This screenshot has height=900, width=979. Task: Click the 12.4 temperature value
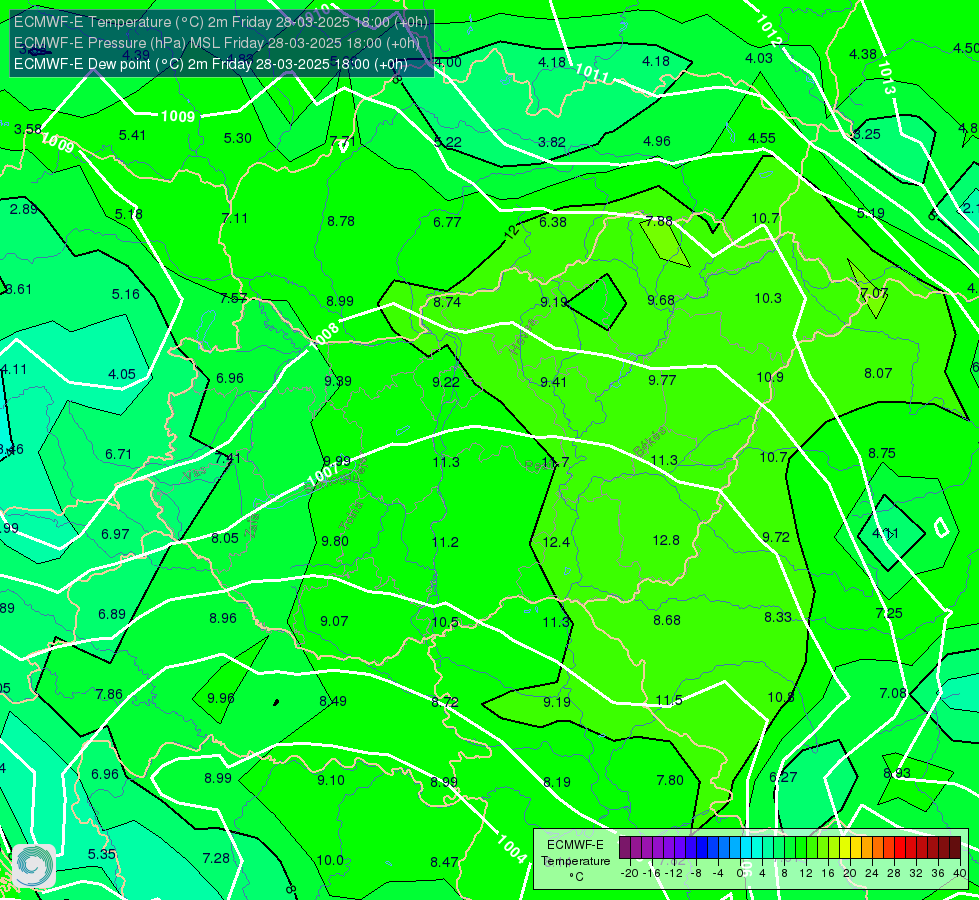coord(556,542)
